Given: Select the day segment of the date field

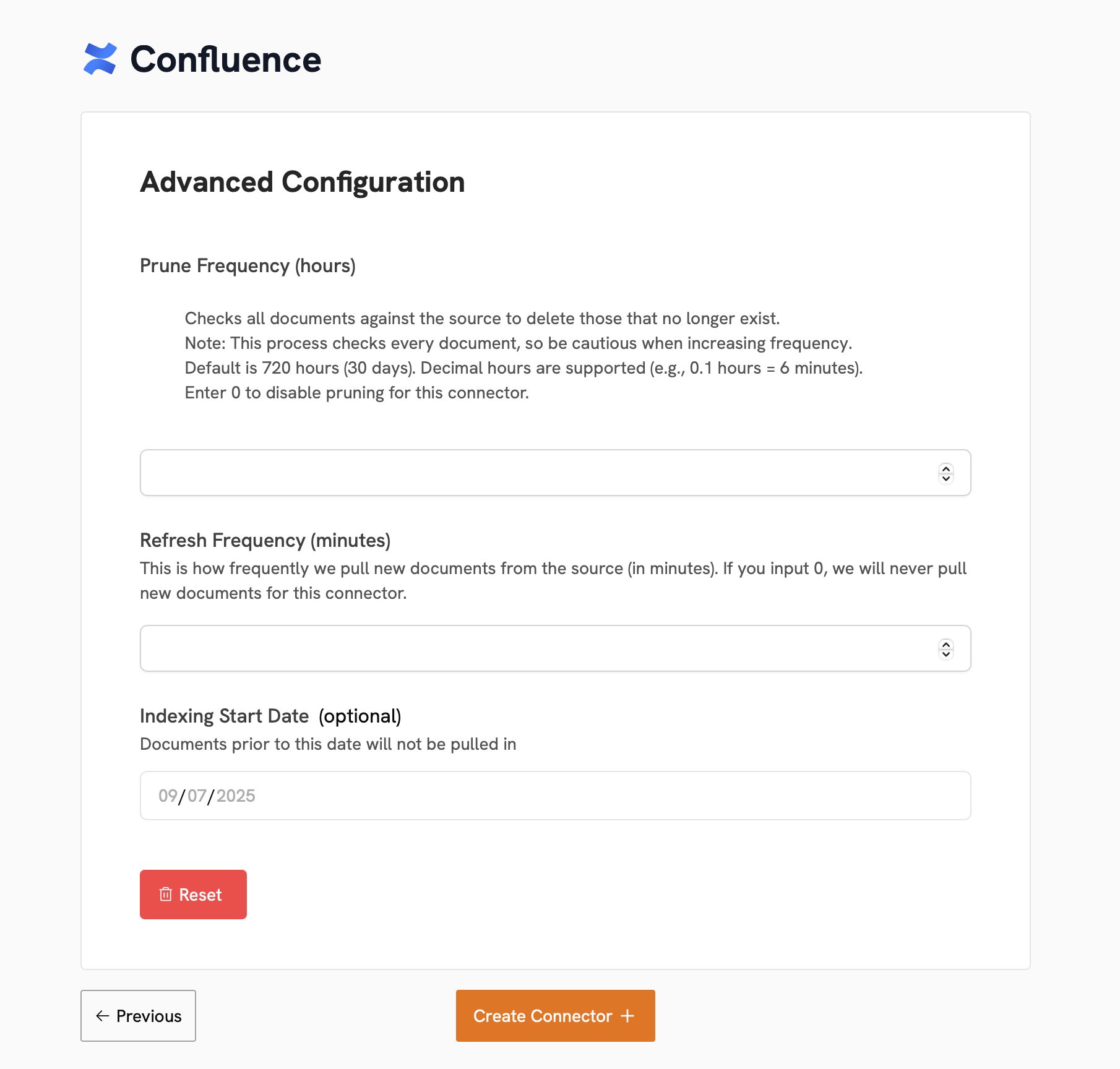Looking at the screenshot, I should point(197,796).
